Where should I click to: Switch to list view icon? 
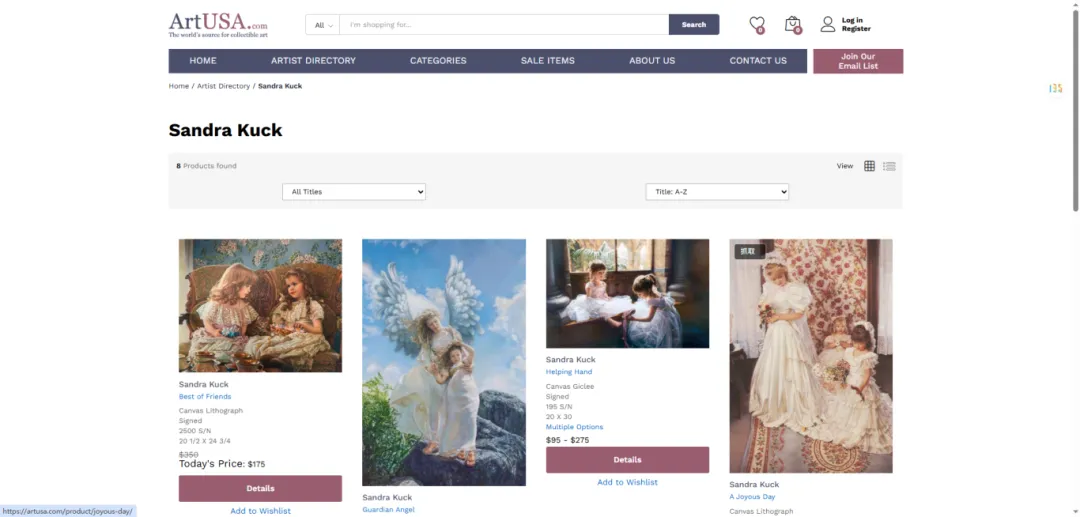pyautogui.click(x=889, y=166)
